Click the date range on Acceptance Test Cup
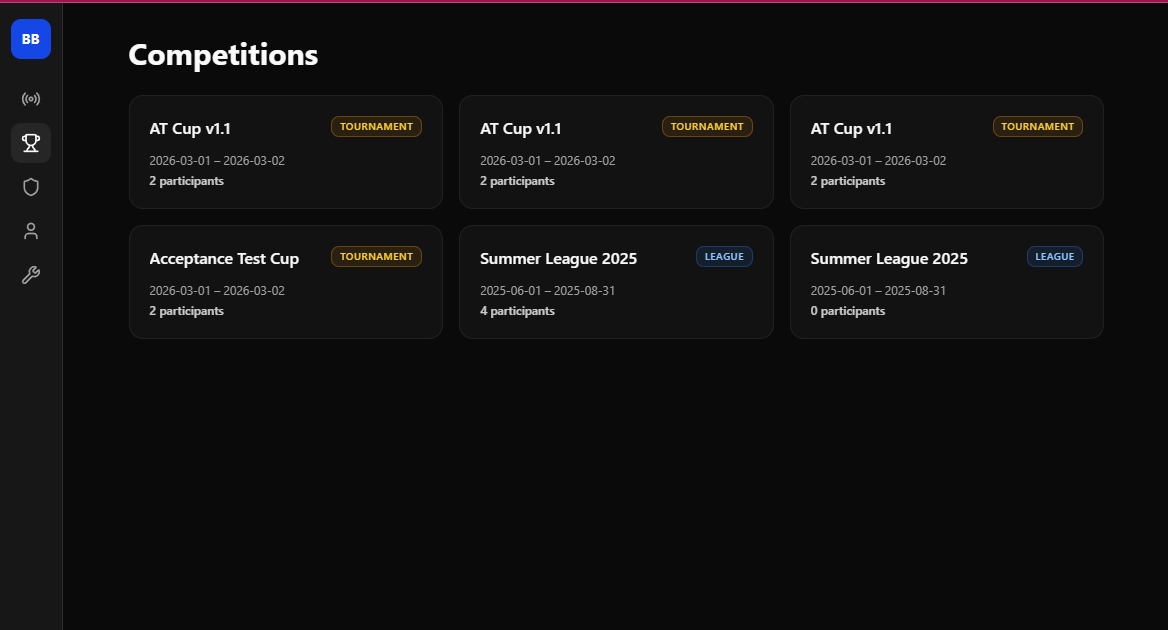Screen dimensions: 1168x630 [x=217, y=291]
